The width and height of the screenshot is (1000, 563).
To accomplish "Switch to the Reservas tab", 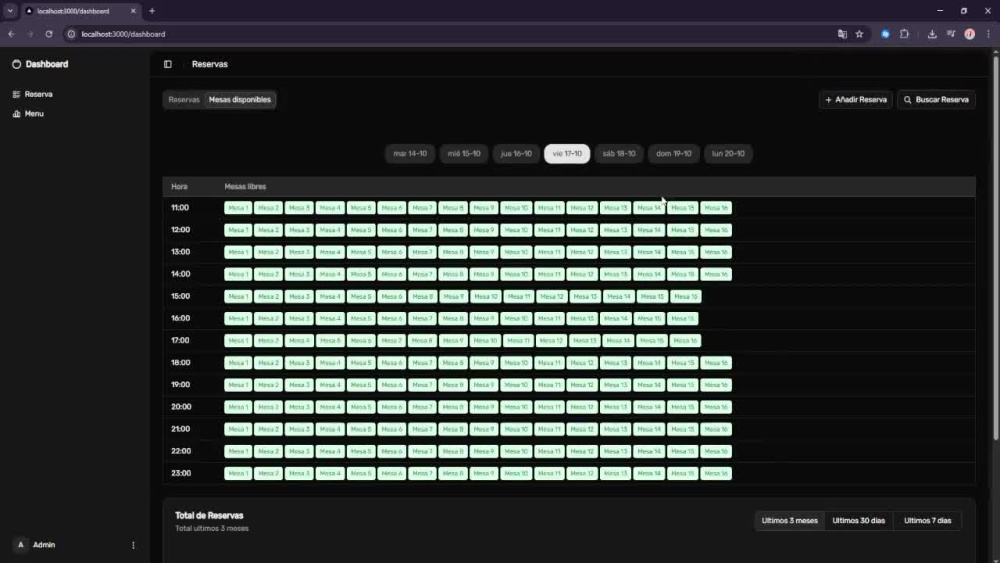I will point(184,99).
